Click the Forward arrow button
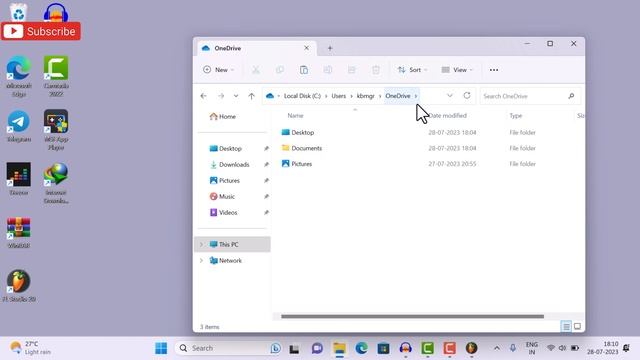 pos(221,96)
